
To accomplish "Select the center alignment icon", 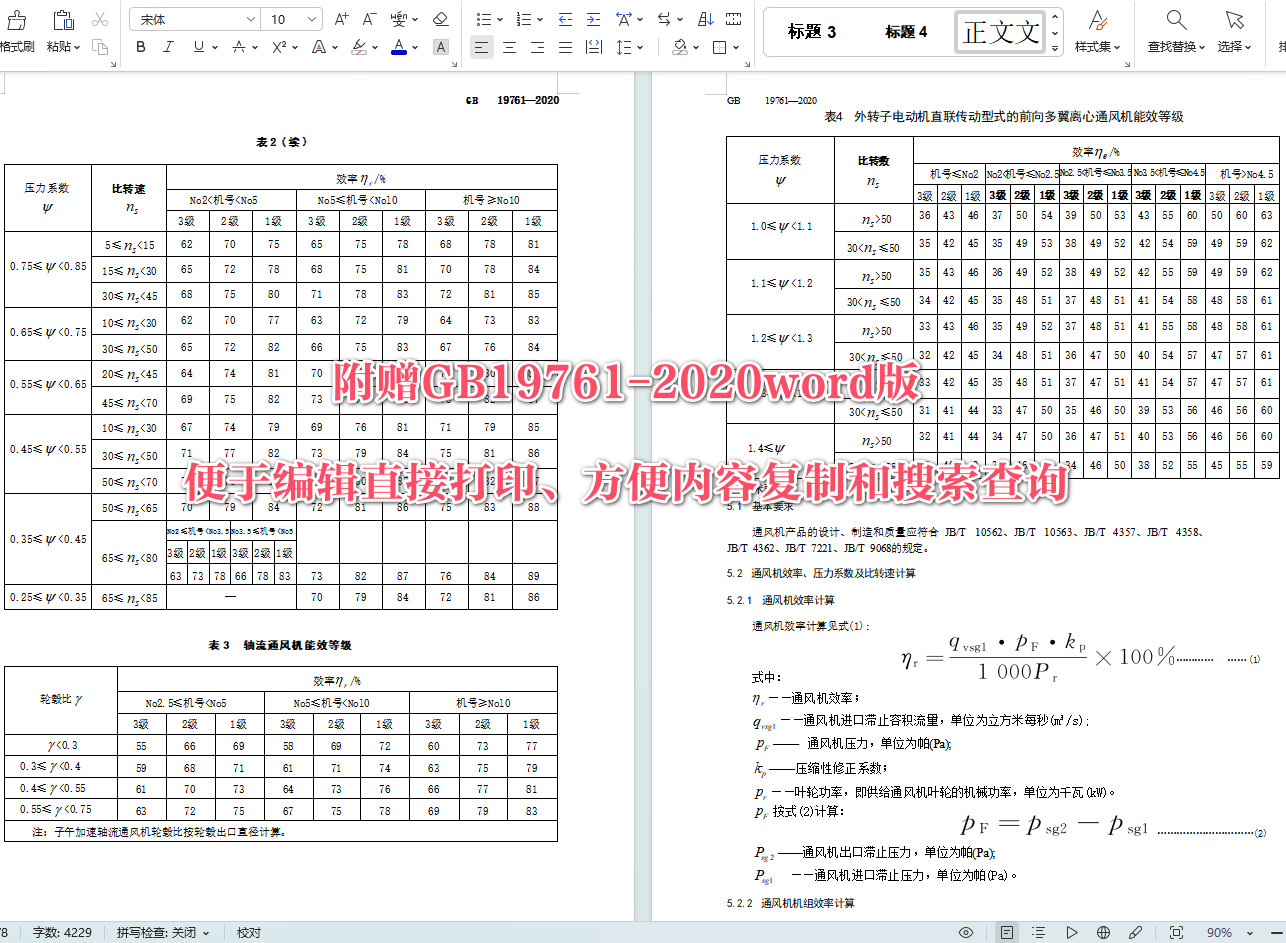I will pos(509,46).
